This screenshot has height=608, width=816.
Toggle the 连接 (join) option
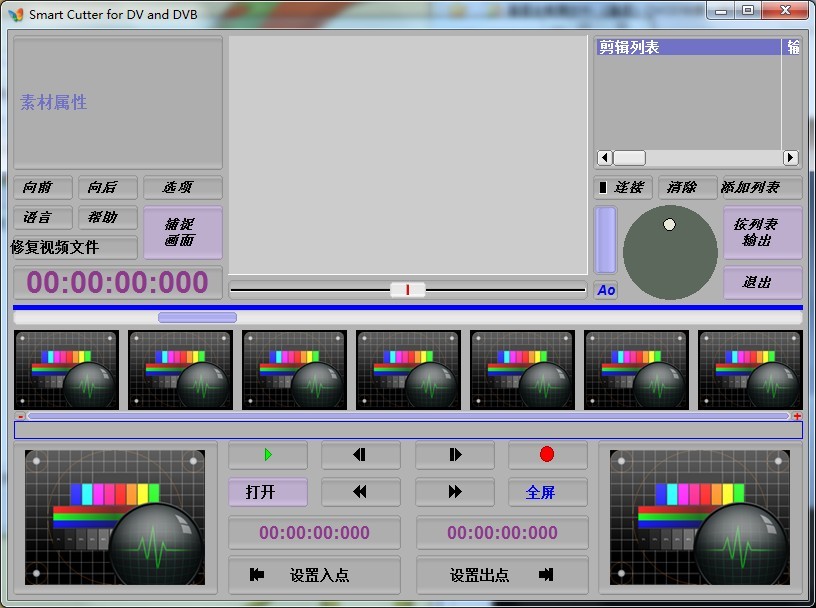click(622, 188)
